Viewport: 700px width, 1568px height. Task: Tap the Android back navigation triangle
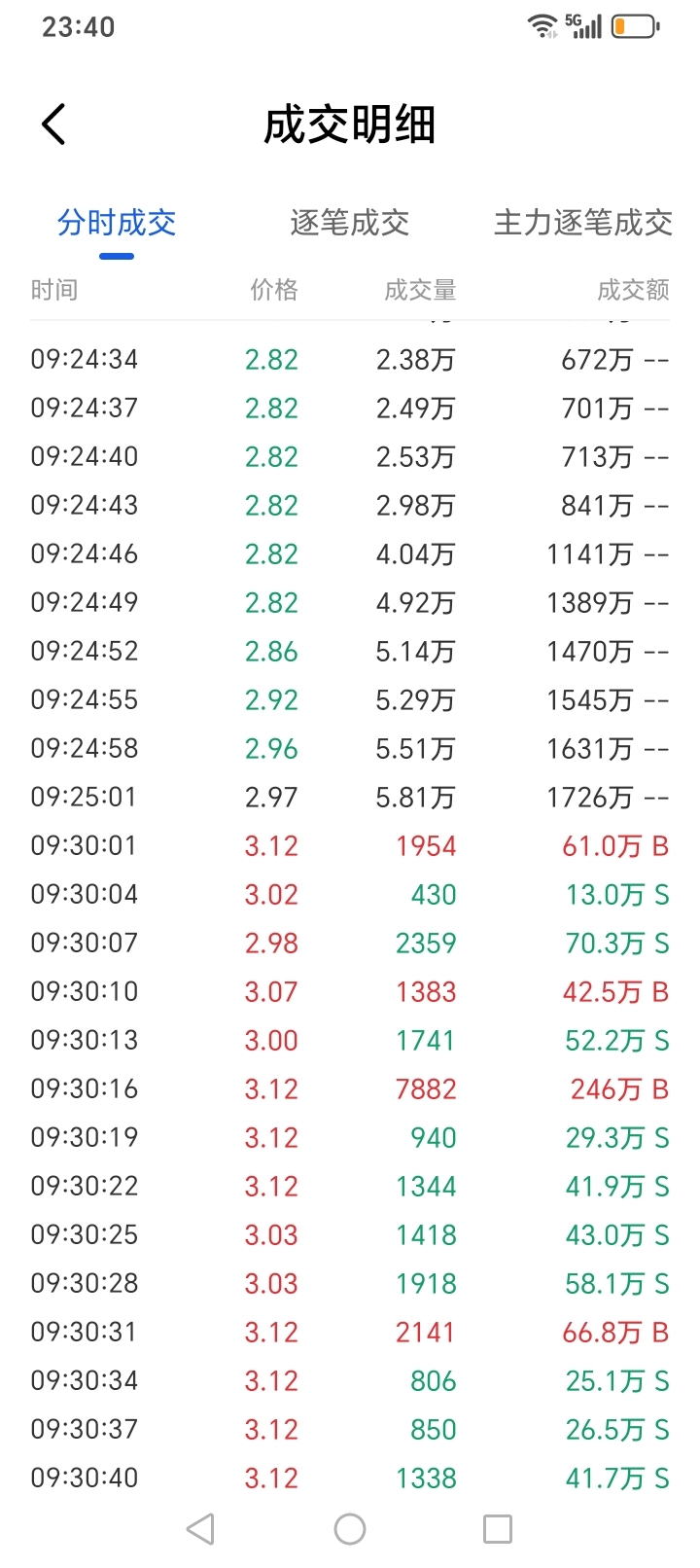tap(200, 1529)
